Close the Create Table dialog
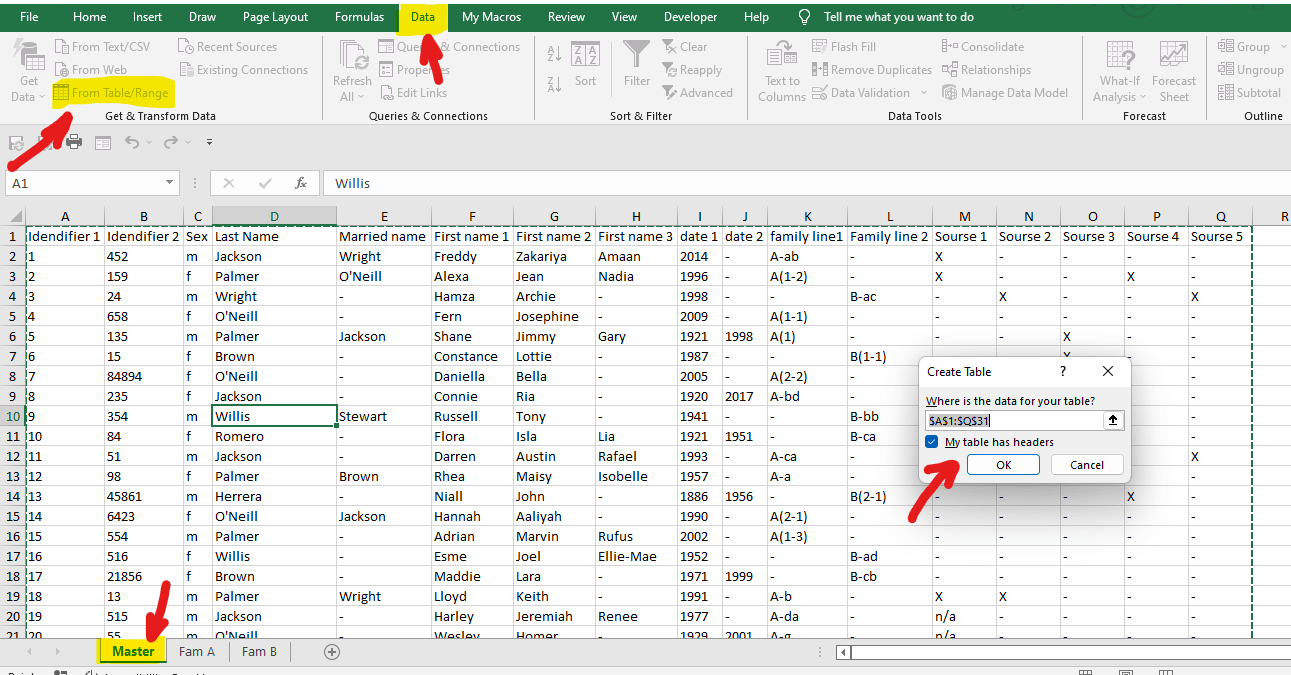 coord(1107,371)
